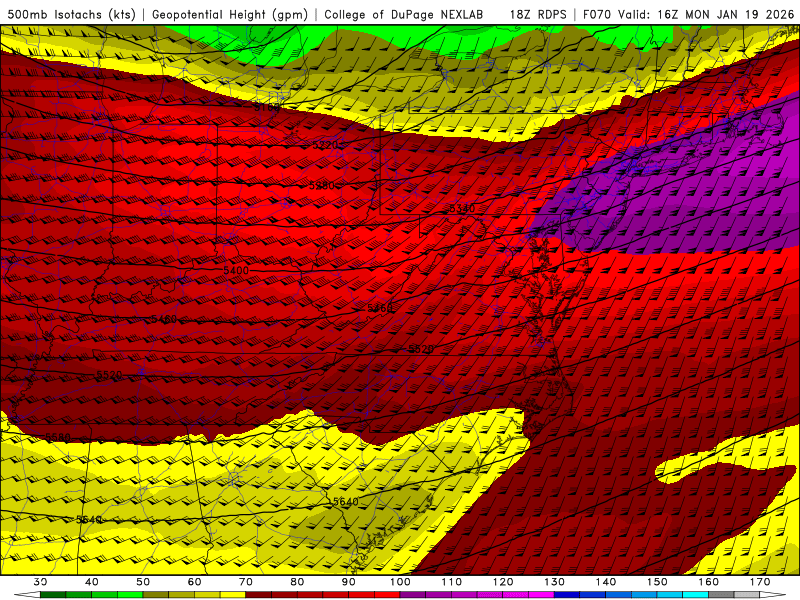Click the 120 knot legend label
The image size is (800, 600).
(503, 582)
